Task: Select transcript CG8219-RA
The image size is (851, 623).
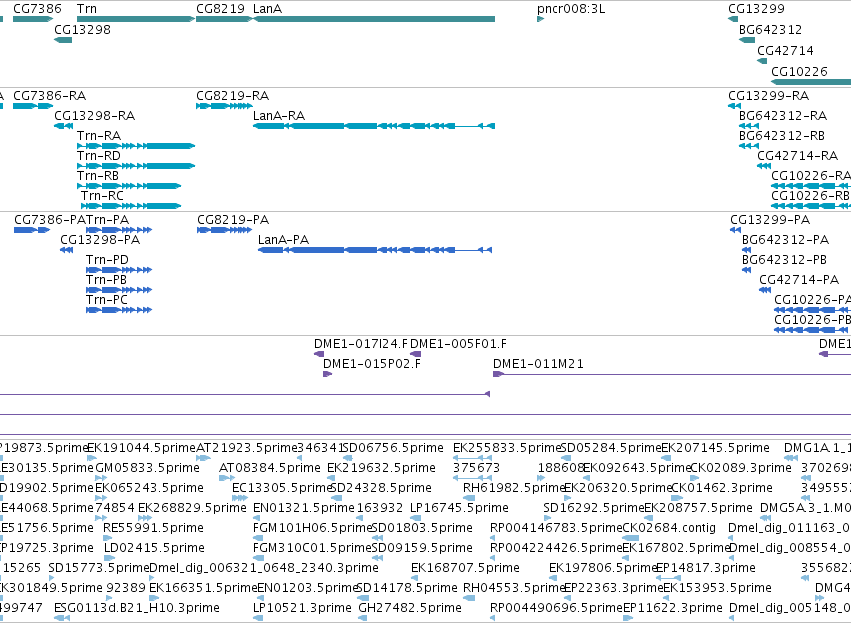Action: [x=224, y=106]
